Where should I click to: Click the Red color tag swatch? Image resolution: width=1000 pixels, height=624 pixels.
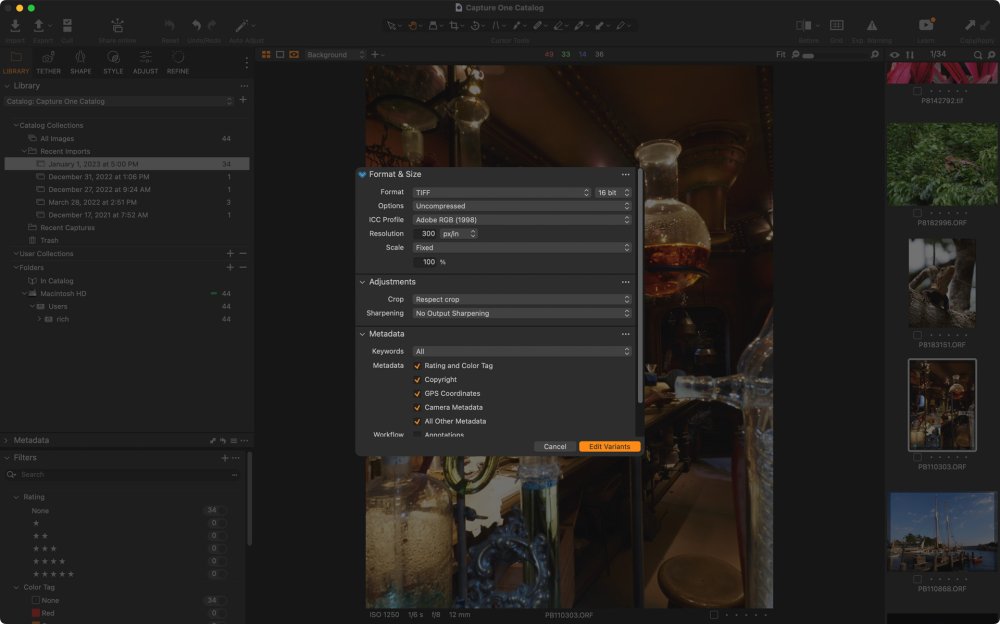(36, 613)
